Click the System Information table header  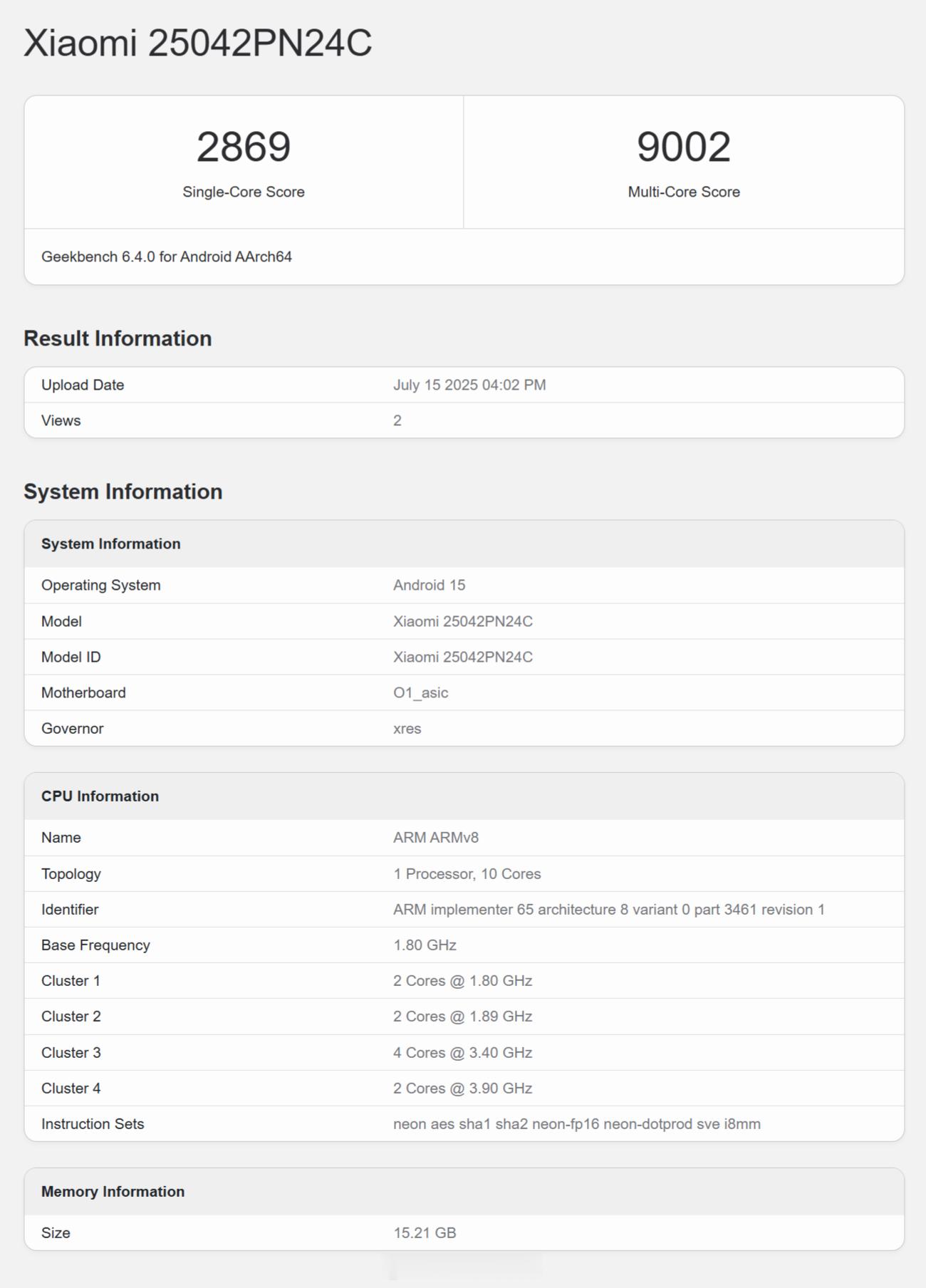[111, 544]
